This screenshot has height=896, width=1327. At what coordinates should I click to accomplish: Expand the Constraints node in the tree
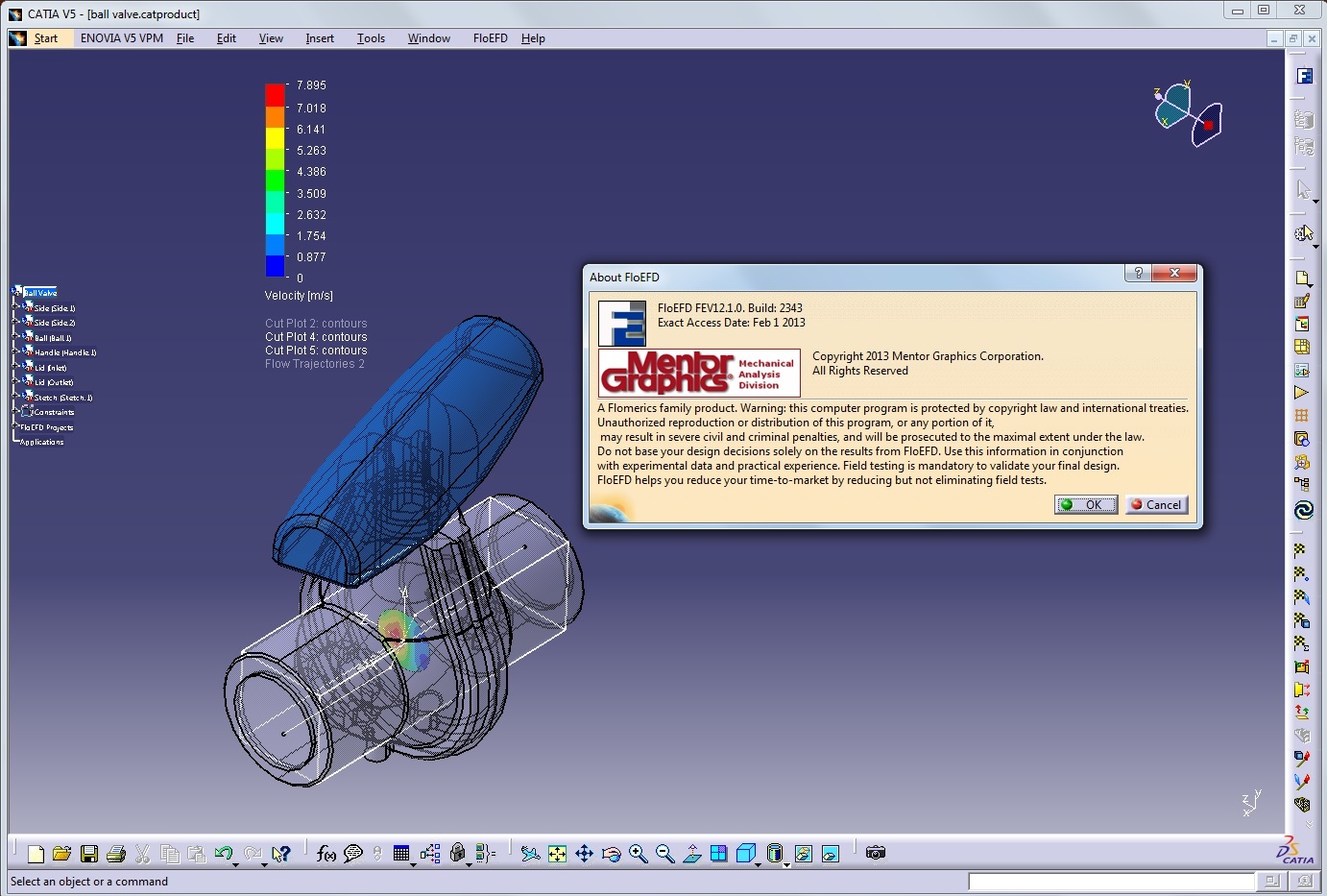pyautogui.click(x=17, y=411)
